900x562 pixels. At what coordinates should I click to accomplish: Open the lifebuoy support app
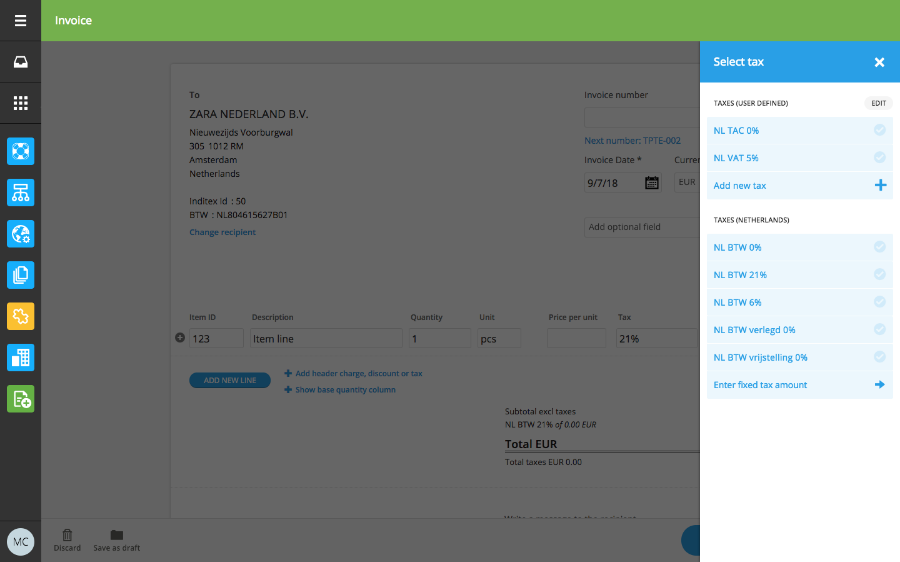21,152
